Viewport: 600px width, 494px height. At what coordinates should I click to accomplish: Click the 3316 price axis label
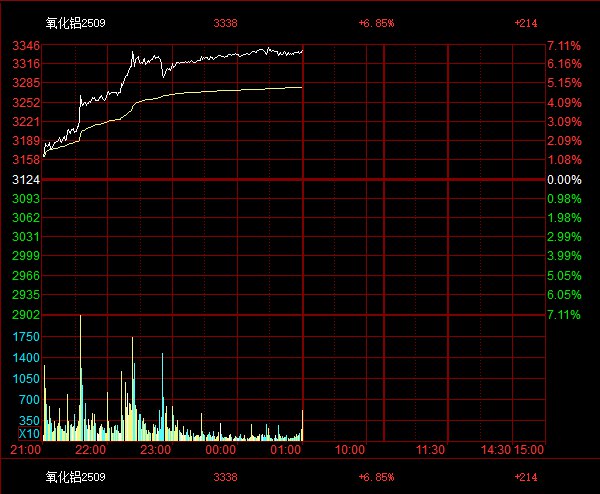pos(26,64)
